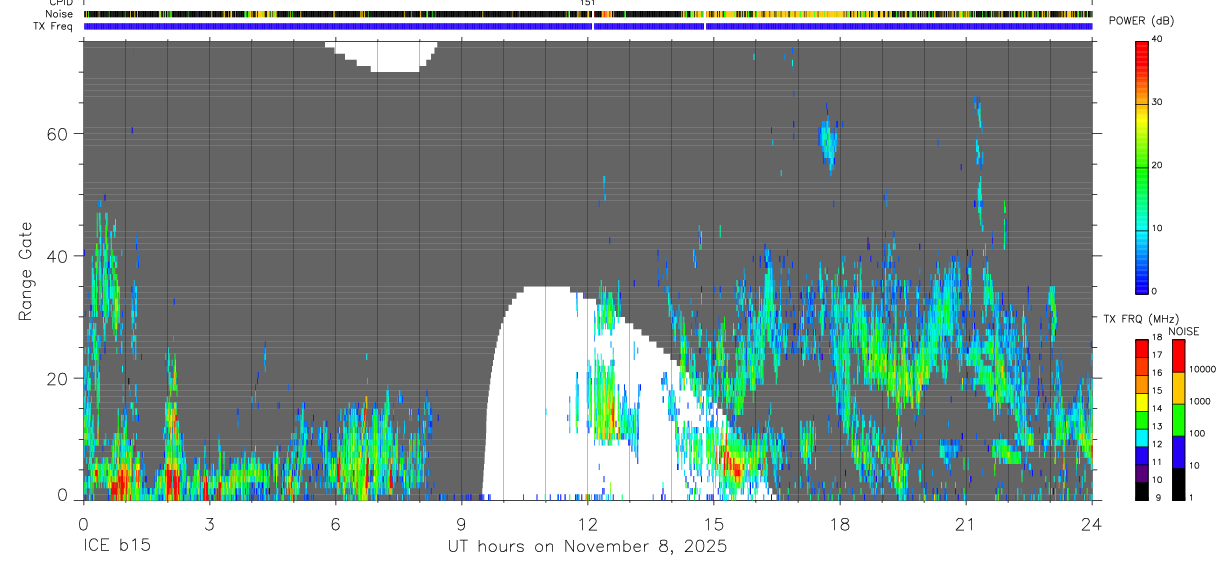The image size is (1228, 567).
Task: Pick the red 17–18 MHz swatch in TX FRQ legend
Action: 1142,349
